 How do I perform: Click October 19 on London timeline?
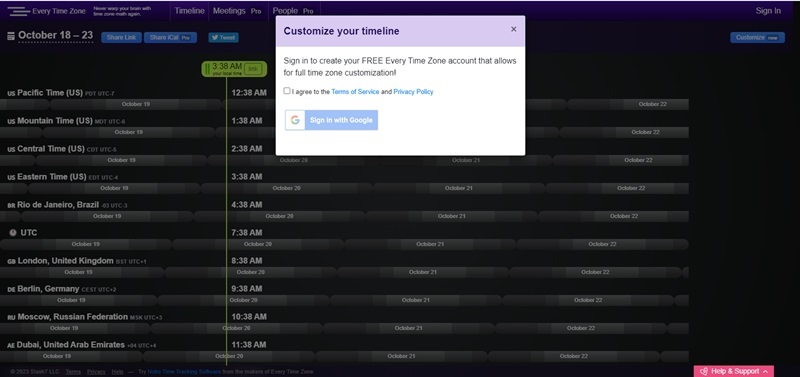79,272
